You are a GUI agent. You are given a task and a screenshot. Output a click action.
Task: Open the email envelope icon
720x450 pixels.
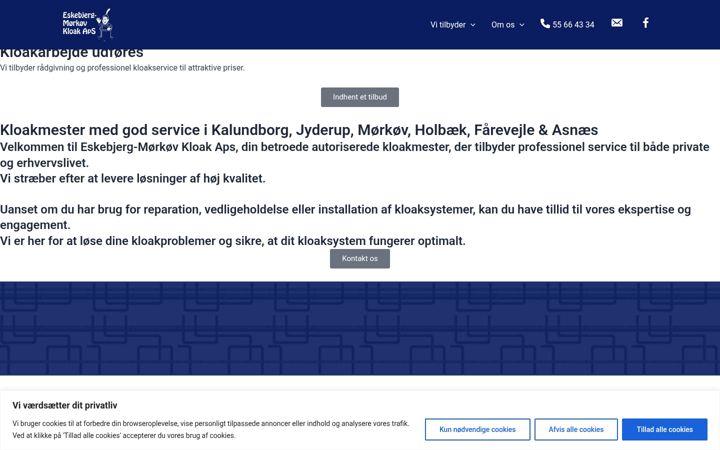point(617,23)
